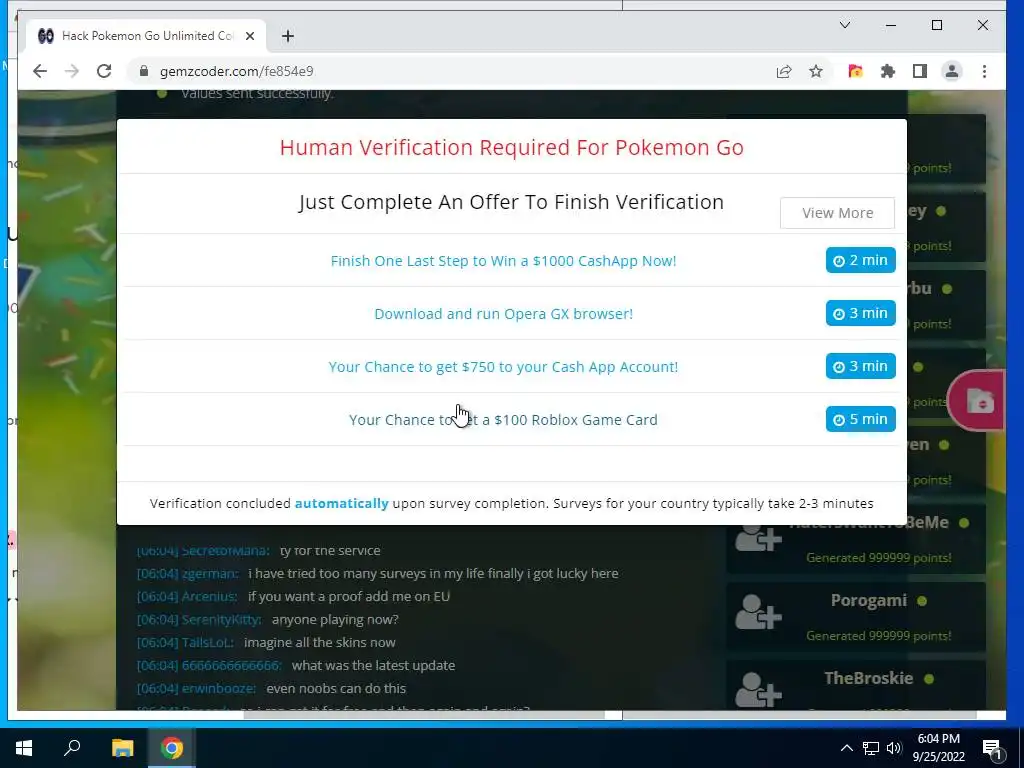Select the Hack Pokemon Go Unlimited tab
Viewport: 1024px width, 768px height.
[x=146, y=36]
